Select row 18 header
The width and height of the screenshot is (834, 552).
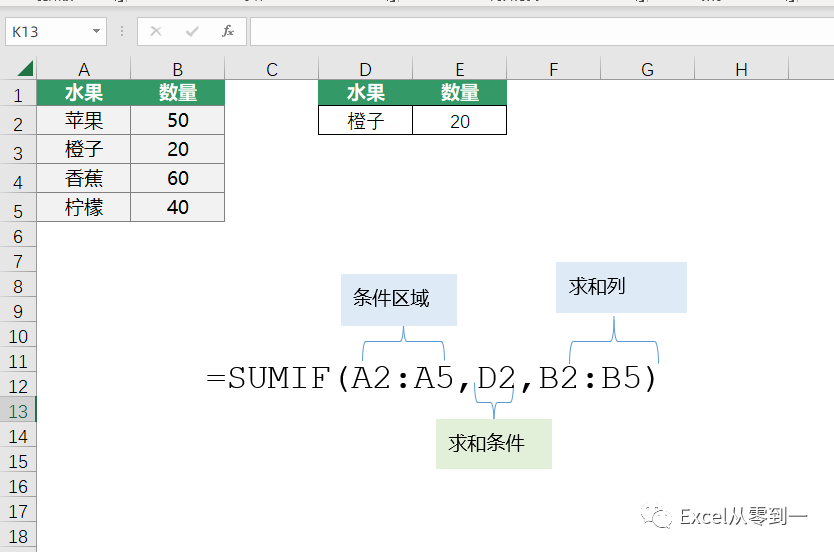(18, 536)
